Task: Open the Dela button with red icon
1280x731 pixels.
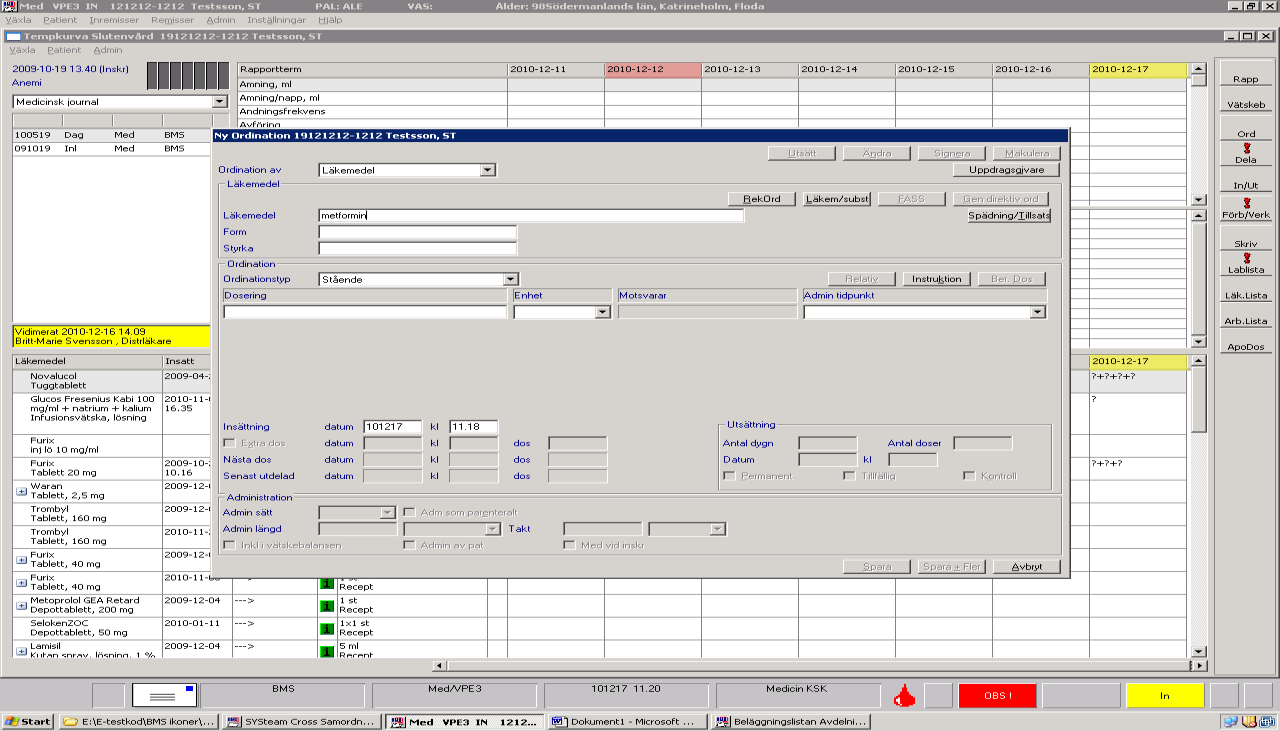Action: 1246,153
